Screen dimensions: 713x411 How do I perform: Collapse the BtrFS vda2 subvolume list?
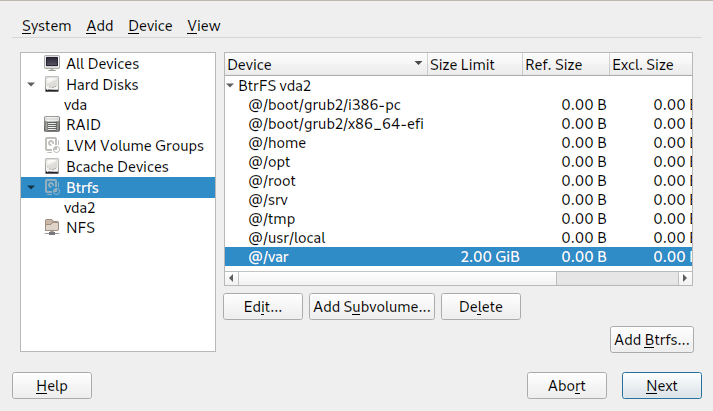(x=231, y=86)
